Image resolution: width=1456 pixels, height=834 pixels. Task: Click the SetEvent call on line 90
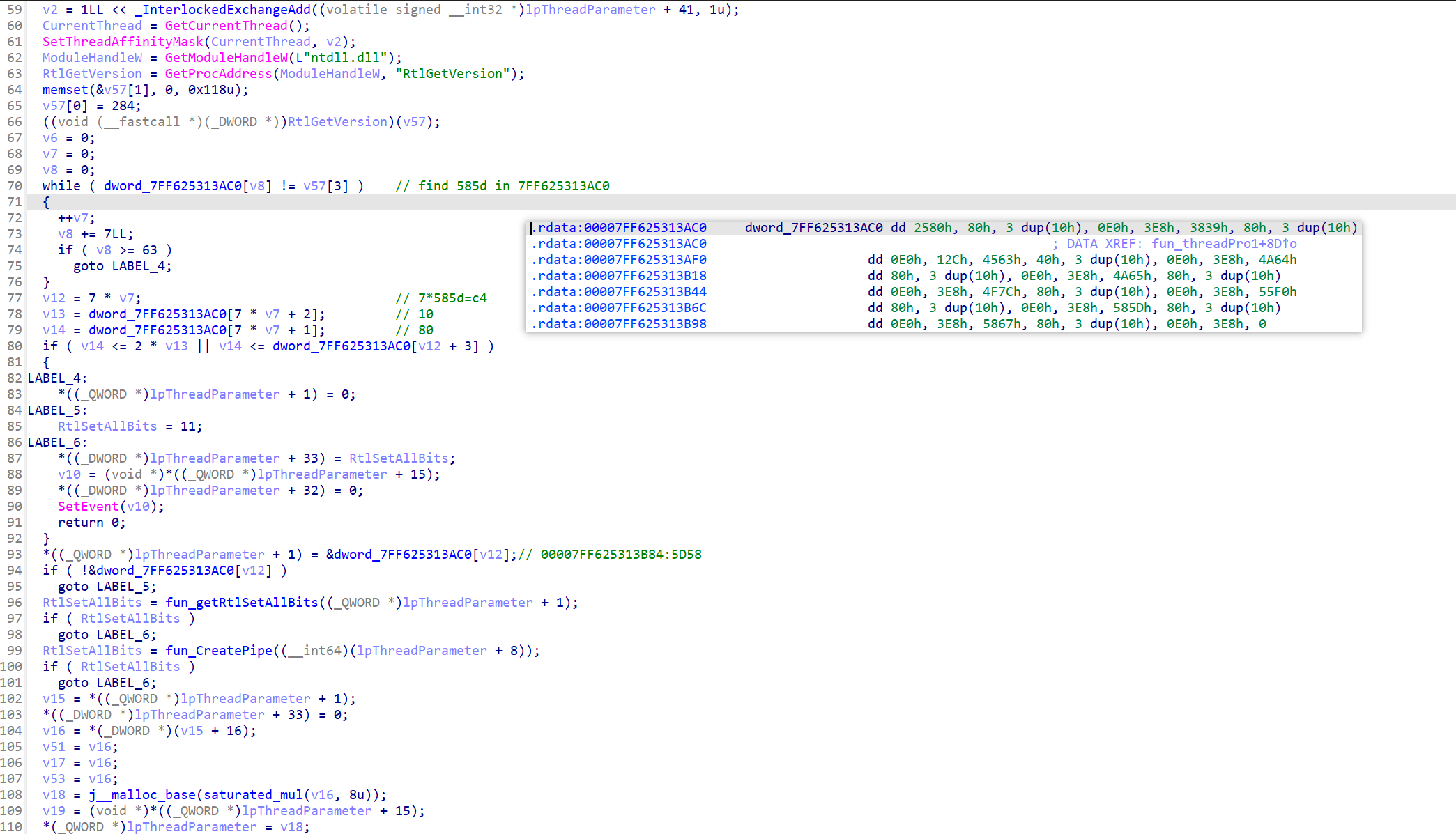point(88,507)
